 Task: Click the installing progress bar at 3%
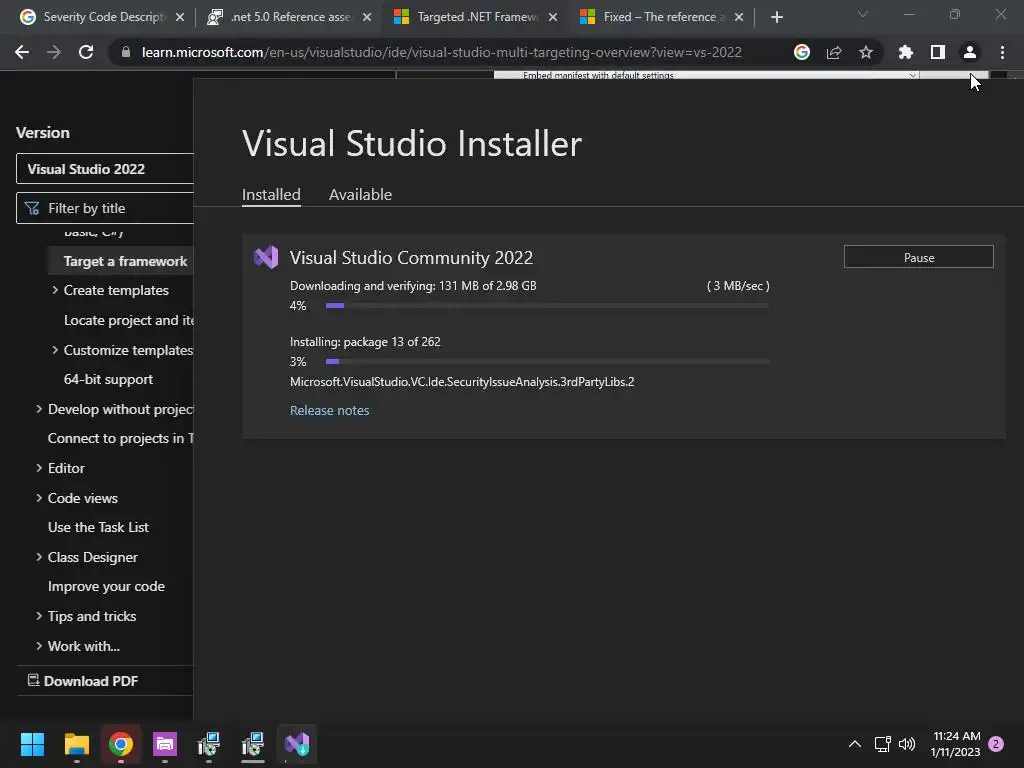pyautogui.click(x=547, y=361)
